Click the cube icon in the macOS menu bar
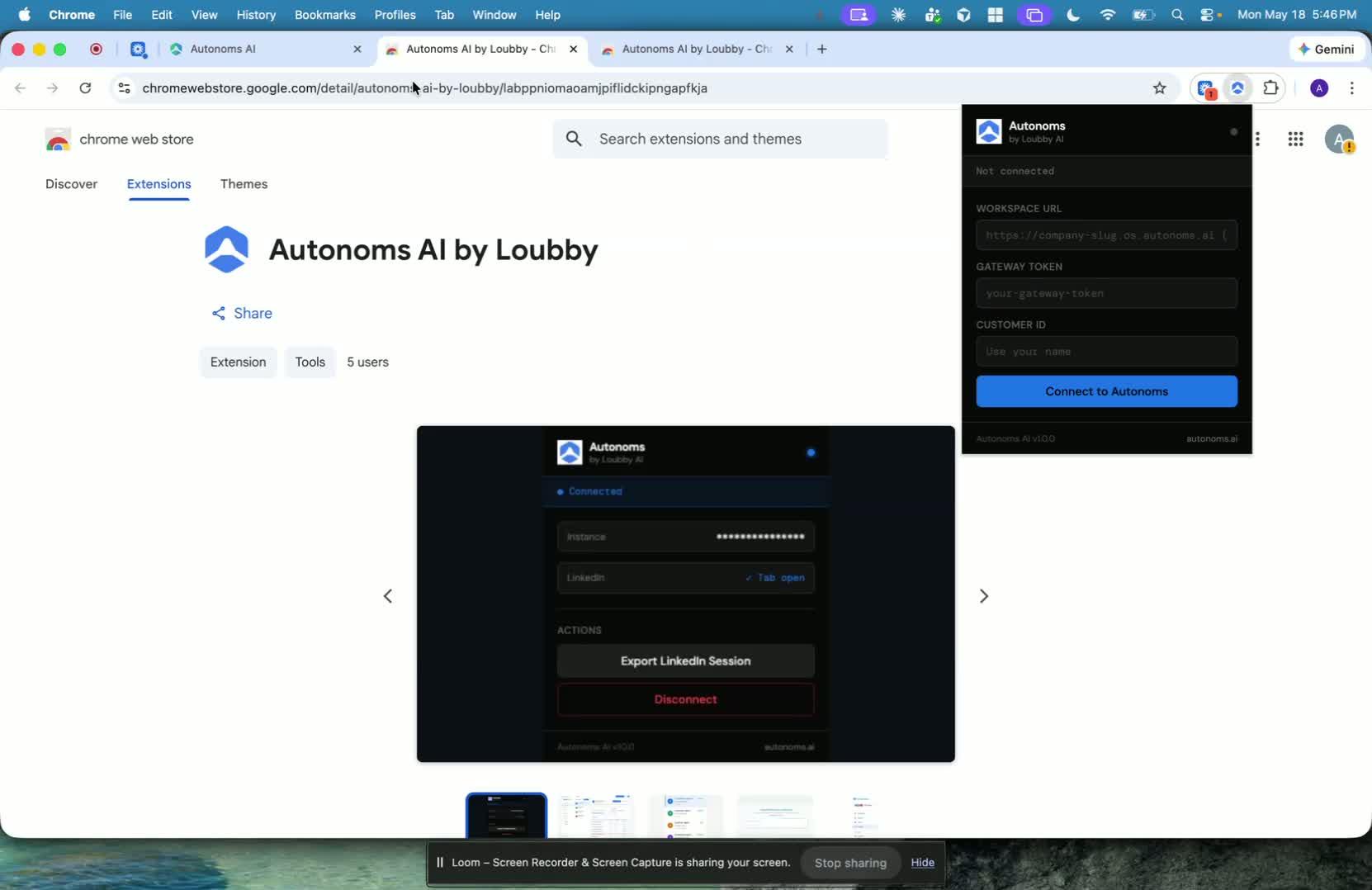 [x=963, y=15]
